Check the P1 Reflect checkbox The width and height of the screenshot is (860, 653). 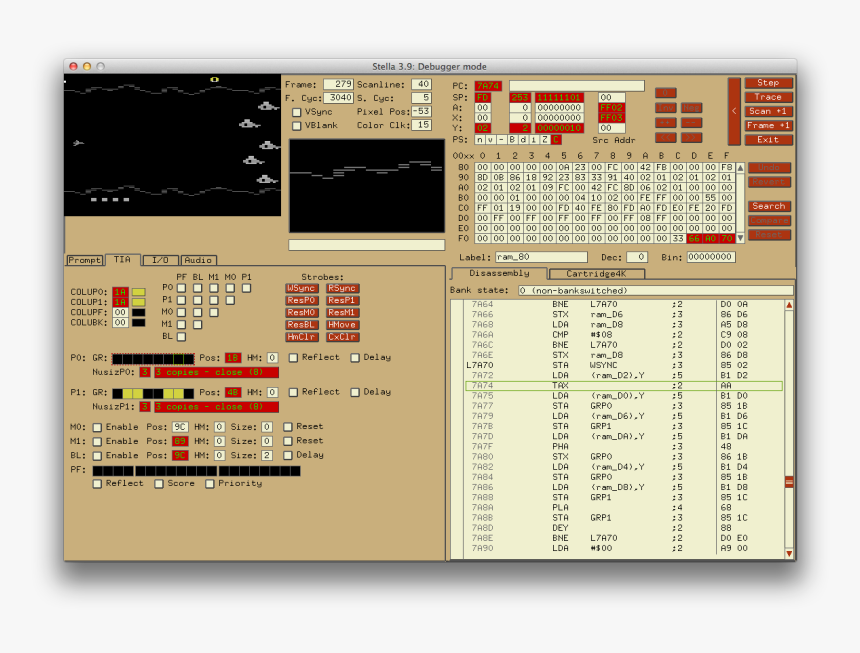(x=293, y=392)
